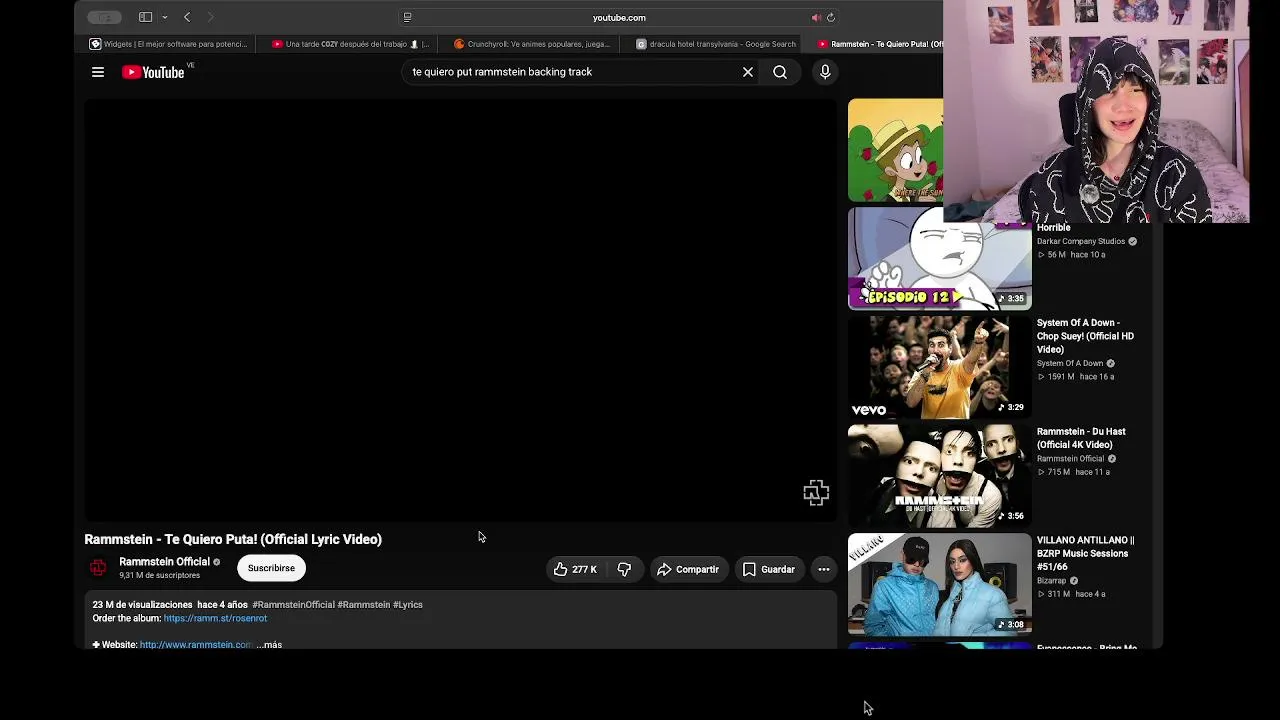Screen dimensions: 1280x720
Task: Toggle the Safari sidebar button
Action: point(145,17)
